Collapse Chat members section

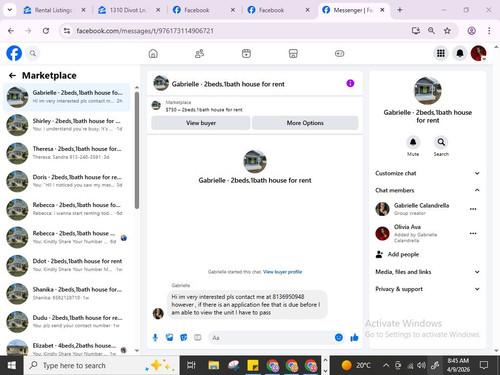[428, 190]
